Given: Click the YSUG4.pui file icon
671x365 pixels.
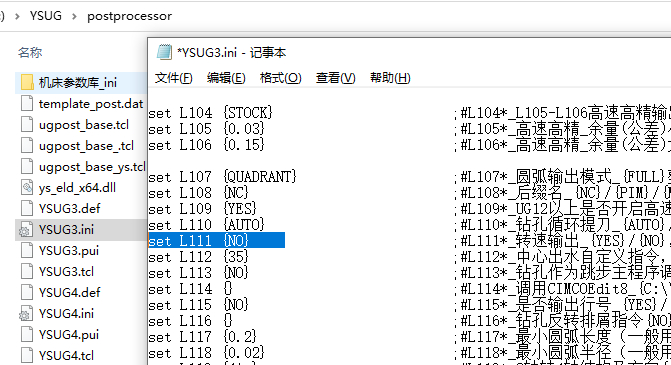Looking at the screenshot, I should point(27,334).
